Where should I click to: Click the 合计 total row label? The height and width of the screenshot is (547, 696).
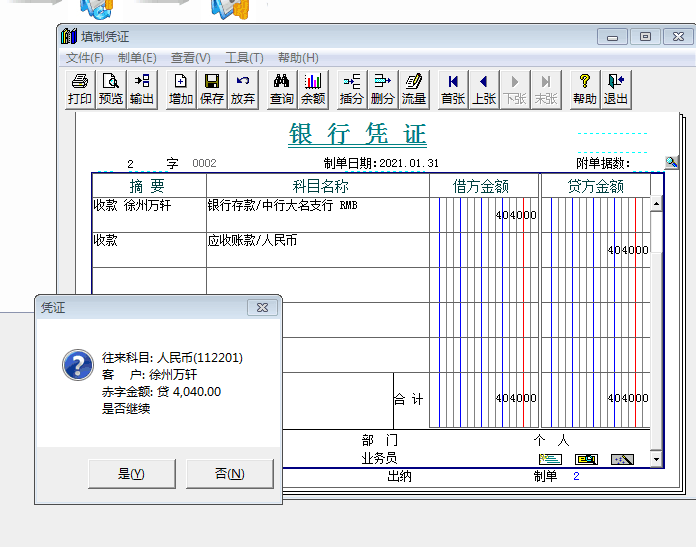click(408, 399)
